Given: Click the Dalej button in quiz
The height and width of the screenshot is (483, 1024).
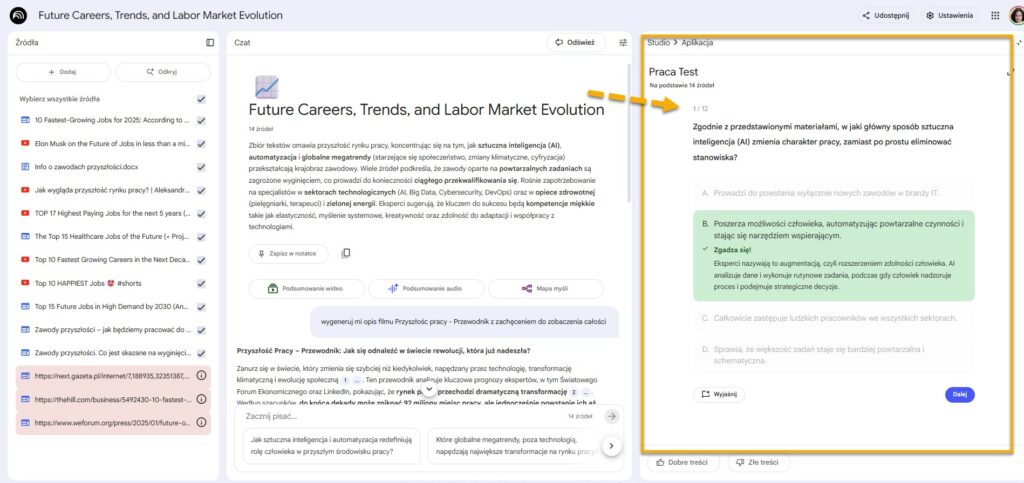Looking at the screenshot, I should 959,394.
